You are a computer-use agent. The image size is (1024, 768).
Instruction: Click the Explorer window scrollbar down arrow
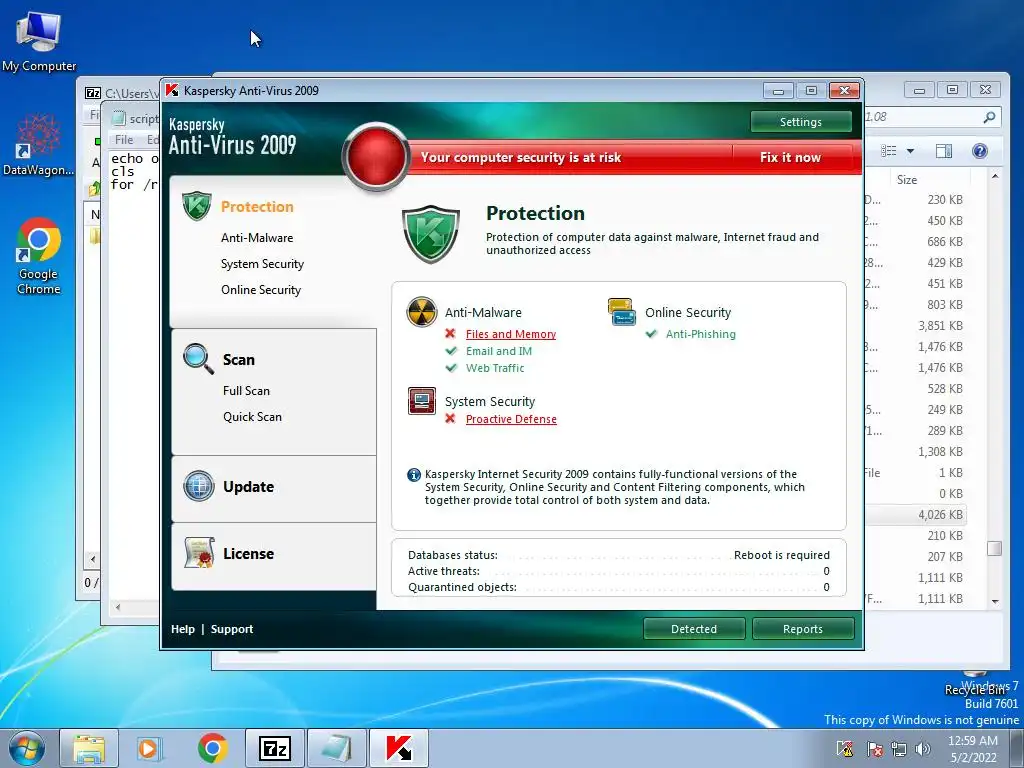[x=995, y=601]
